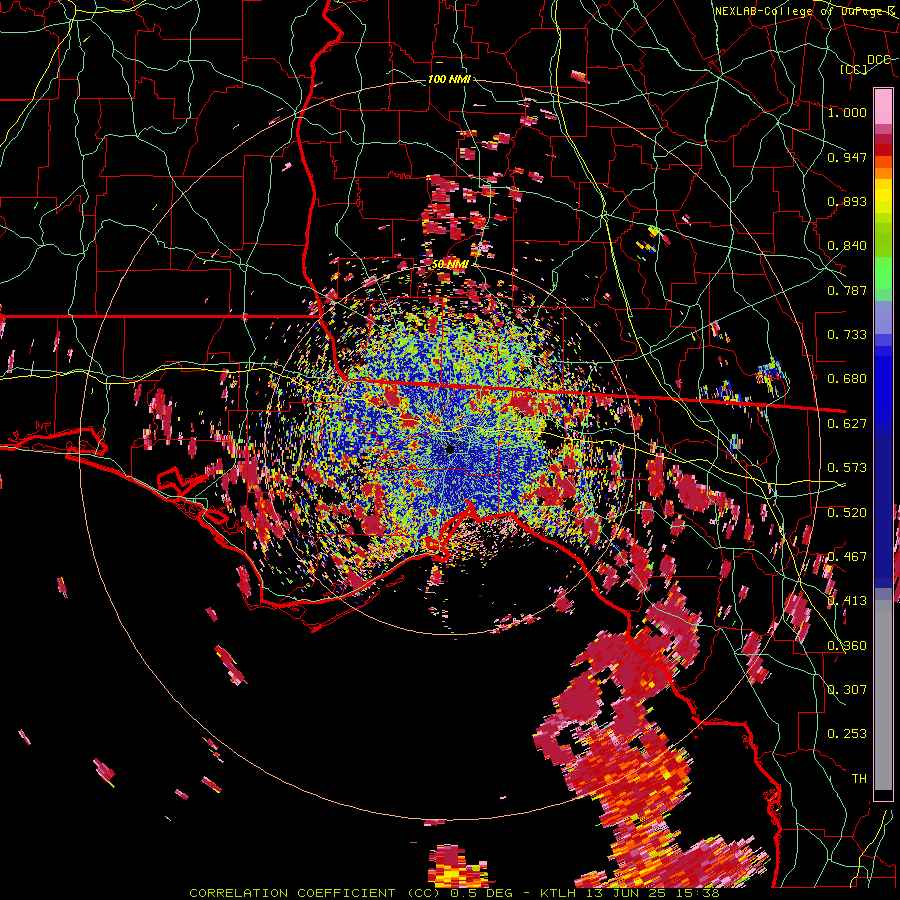Select the 0.680 color scale value
This screenshot has width=900, height=900.
[x=847, y=379]
